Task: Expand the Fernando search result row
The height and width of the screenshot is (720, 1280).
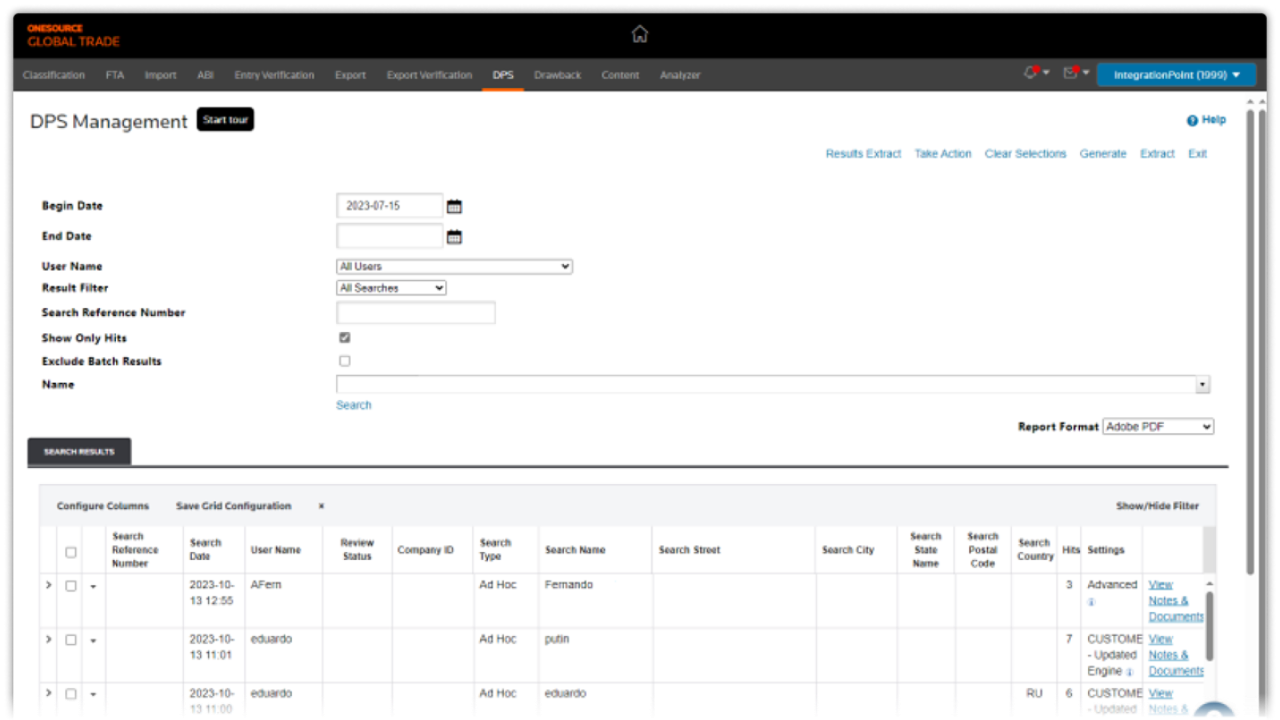Action: [48, 585]
